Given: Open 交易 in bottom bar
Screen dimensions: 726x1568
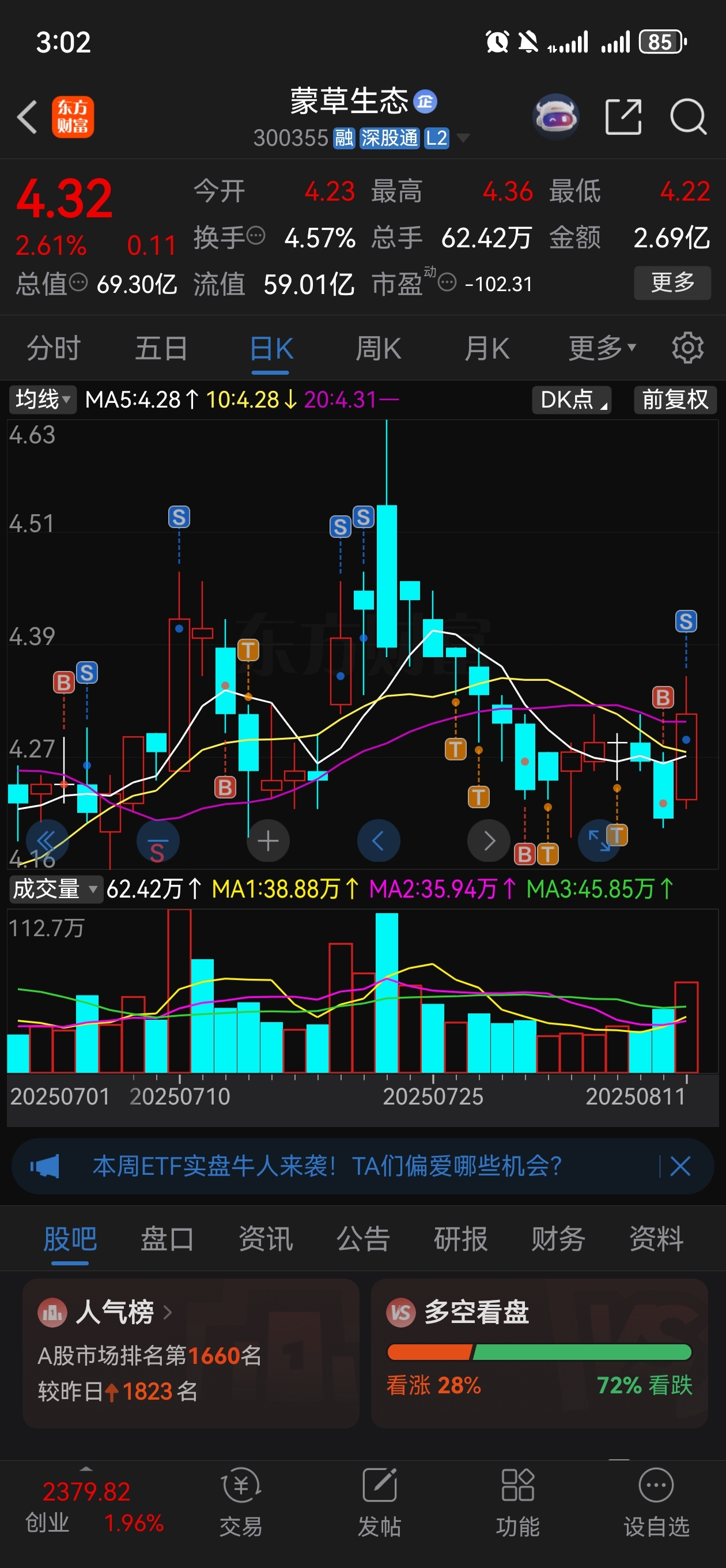Looking at the screenshot, I should click(241, 1501).
